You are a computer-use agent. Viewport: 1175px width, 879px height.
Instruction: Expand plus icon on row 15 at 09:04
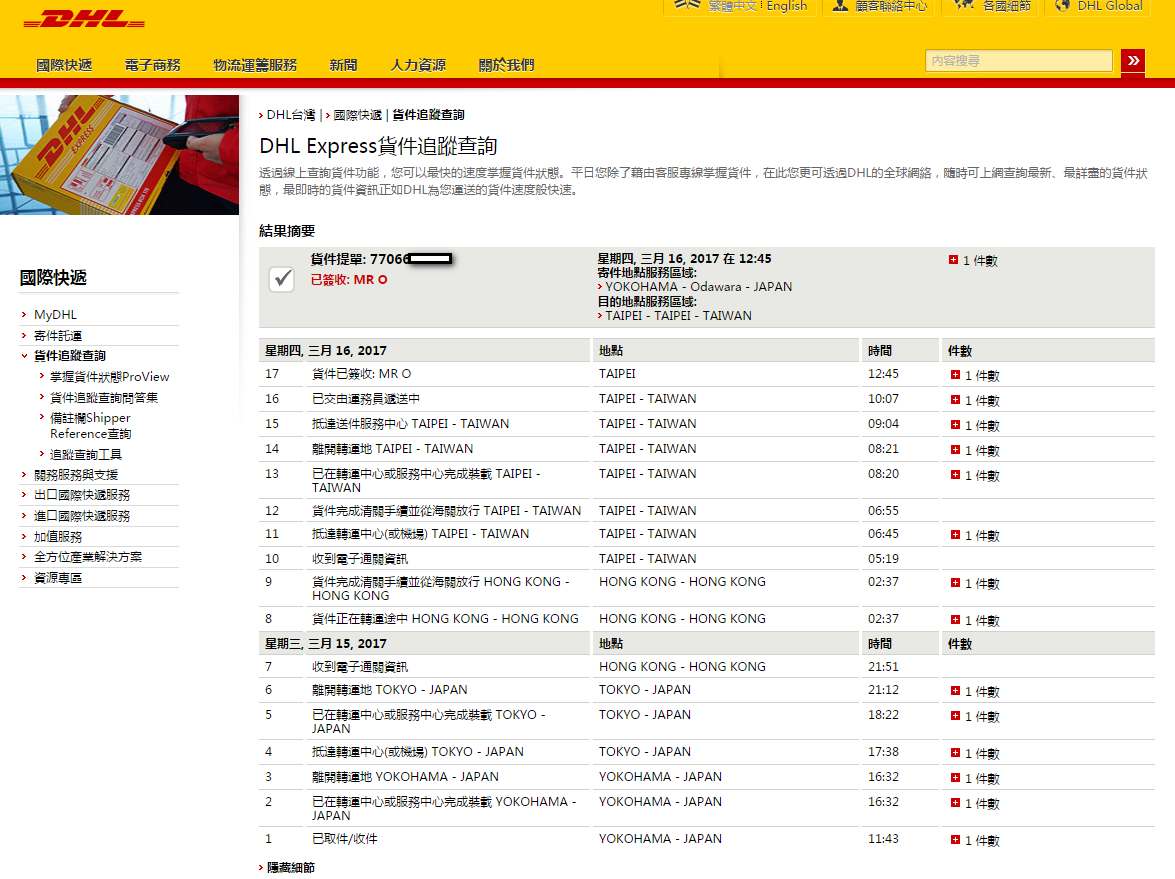point(955,425)
